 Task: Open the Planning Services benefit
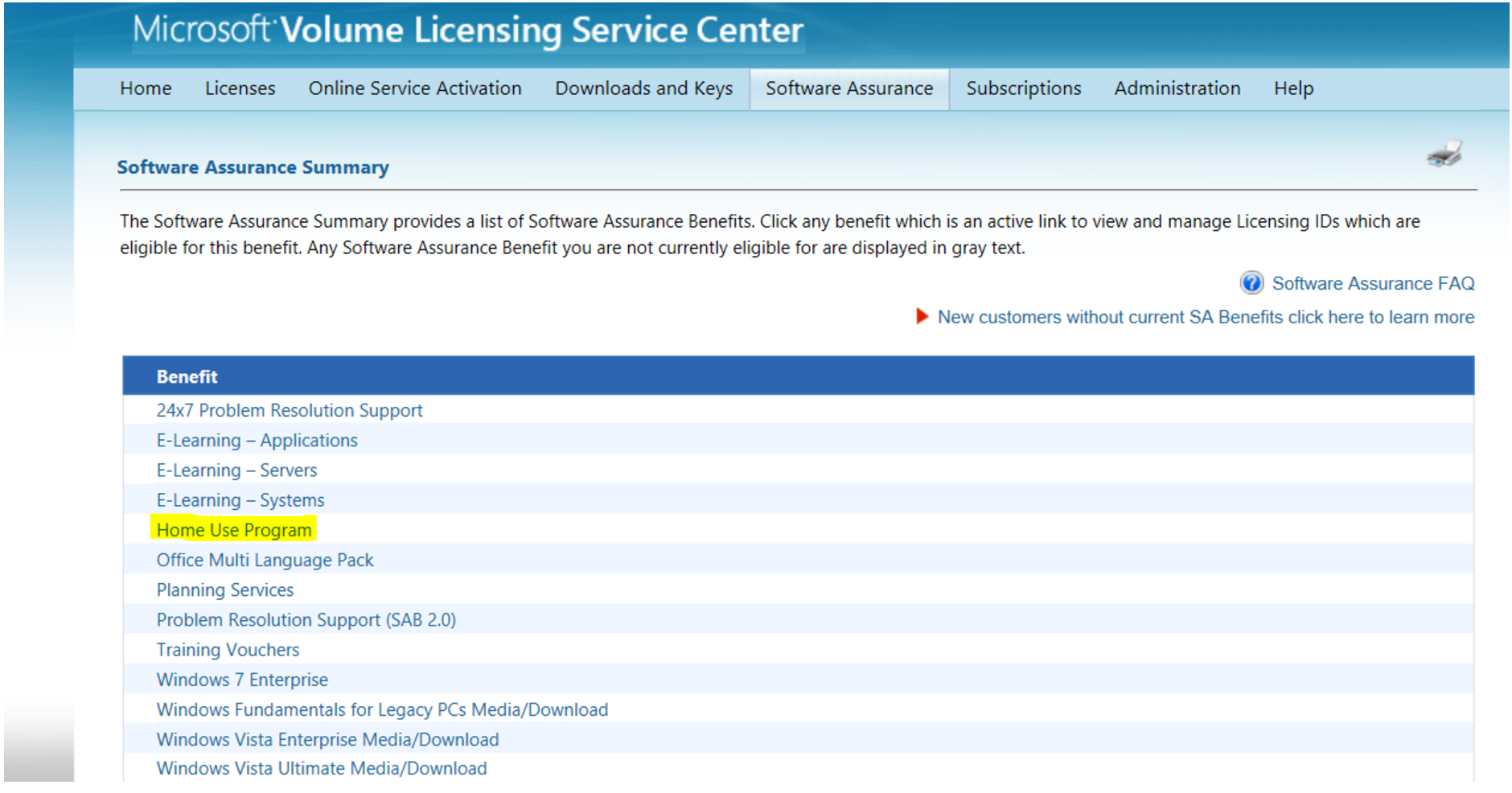pyautogui.click(x=225, y=590)
